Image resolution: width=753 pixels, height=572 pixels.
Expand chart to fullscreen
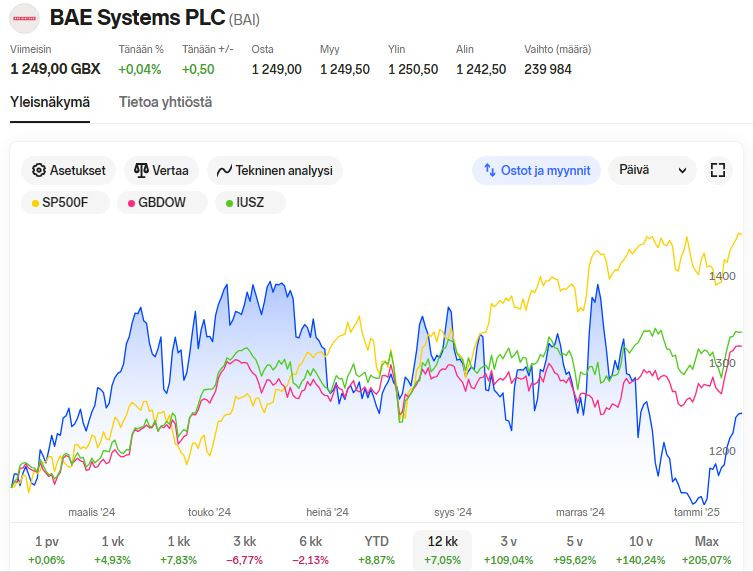[x=717, y=170]
